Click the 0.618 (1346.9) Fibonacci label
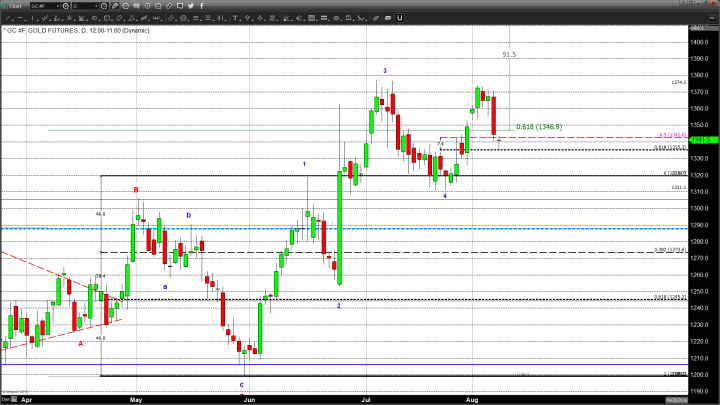The height and width of the screenshot is (405, 720). 539,127
